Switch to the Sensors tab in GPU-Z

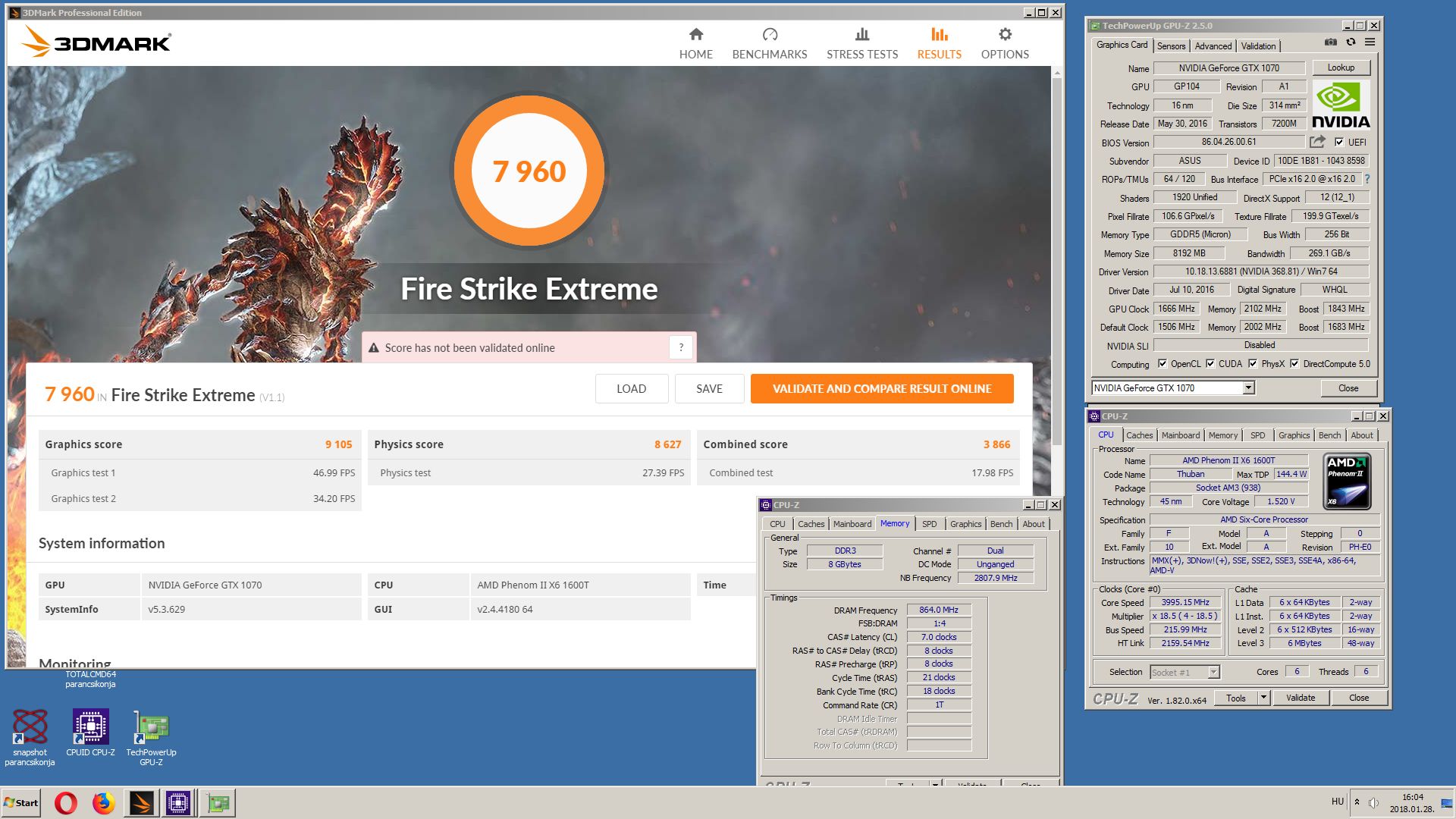(x=1171, y=46)
